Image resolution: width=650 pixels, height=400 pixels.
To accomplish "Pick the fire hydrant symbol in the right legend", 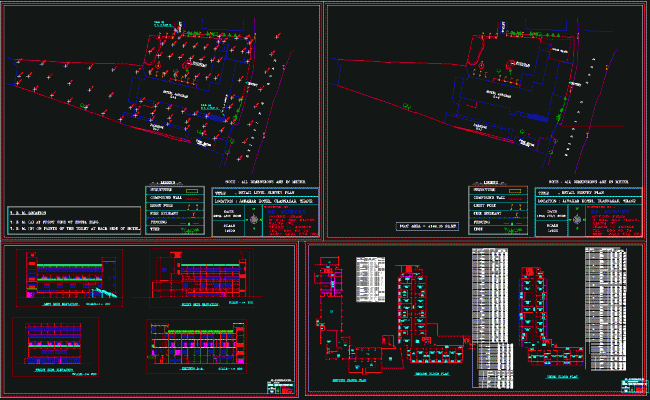I will click(517, 214).
